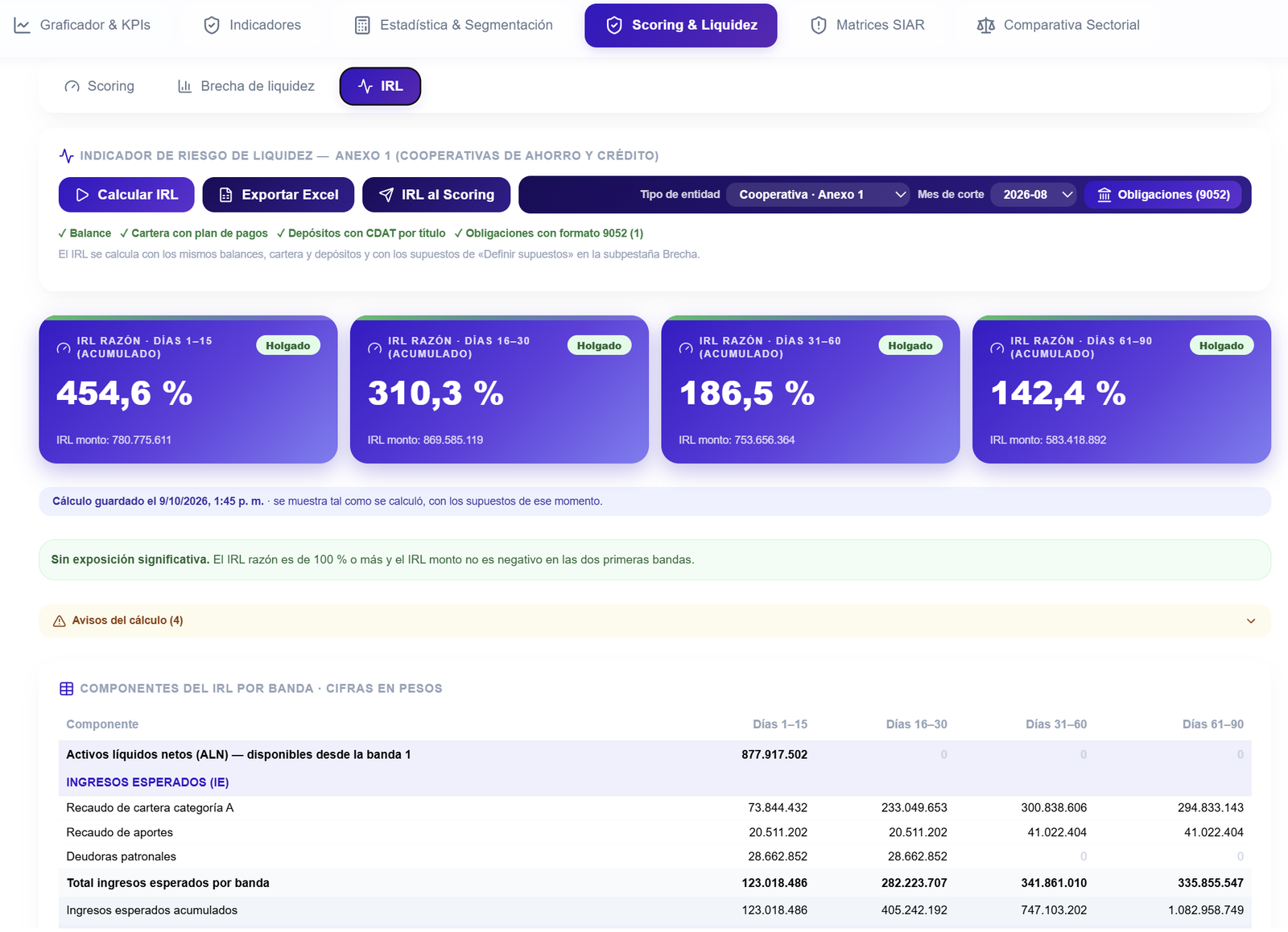Open Estadística & Segmentación tab
1288x932 pixels.
coord(454,25)
